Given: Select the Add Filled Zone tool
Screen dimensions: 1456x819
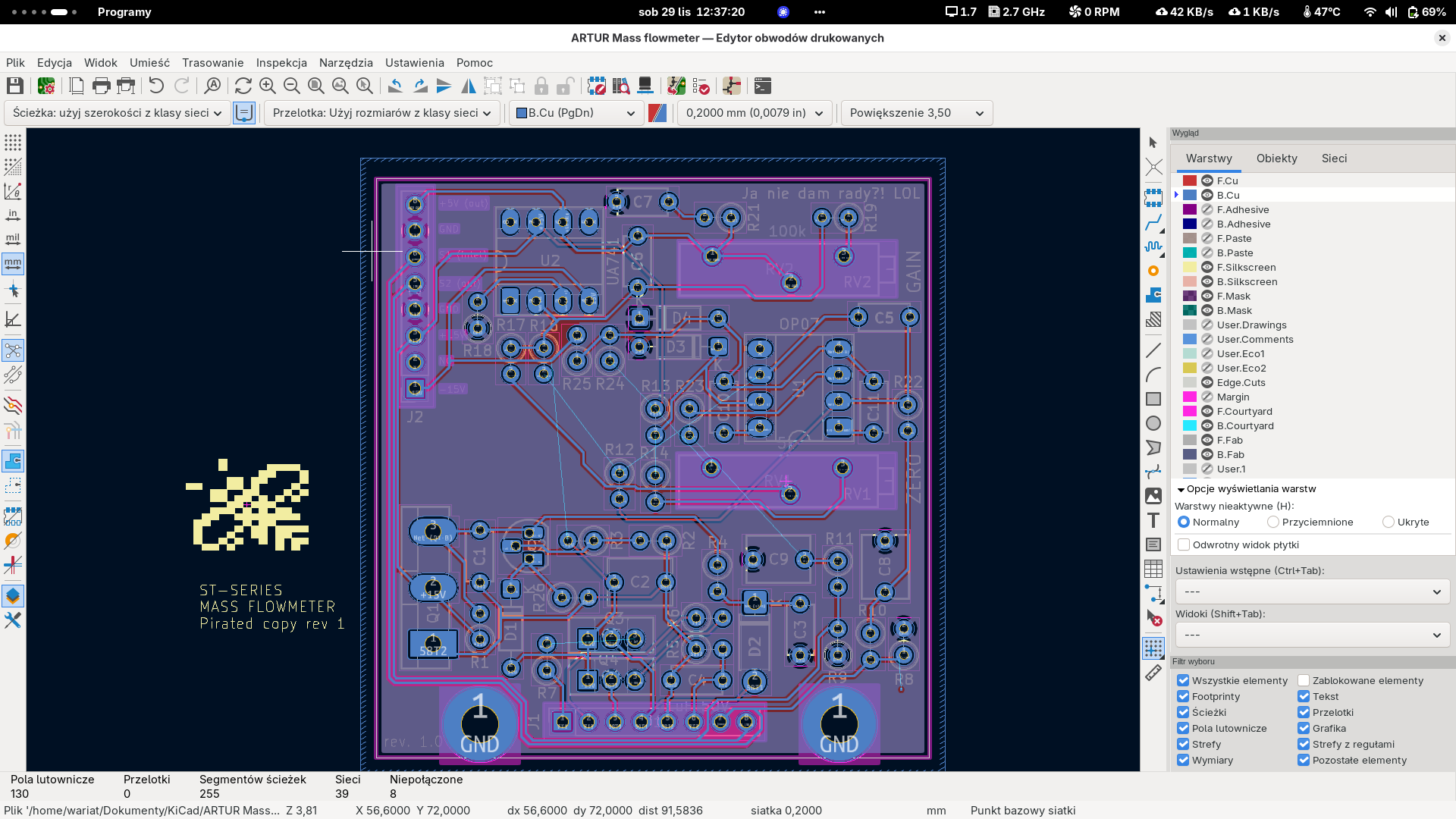Looking at the screenshot, I should click(x=1153, y=295).
